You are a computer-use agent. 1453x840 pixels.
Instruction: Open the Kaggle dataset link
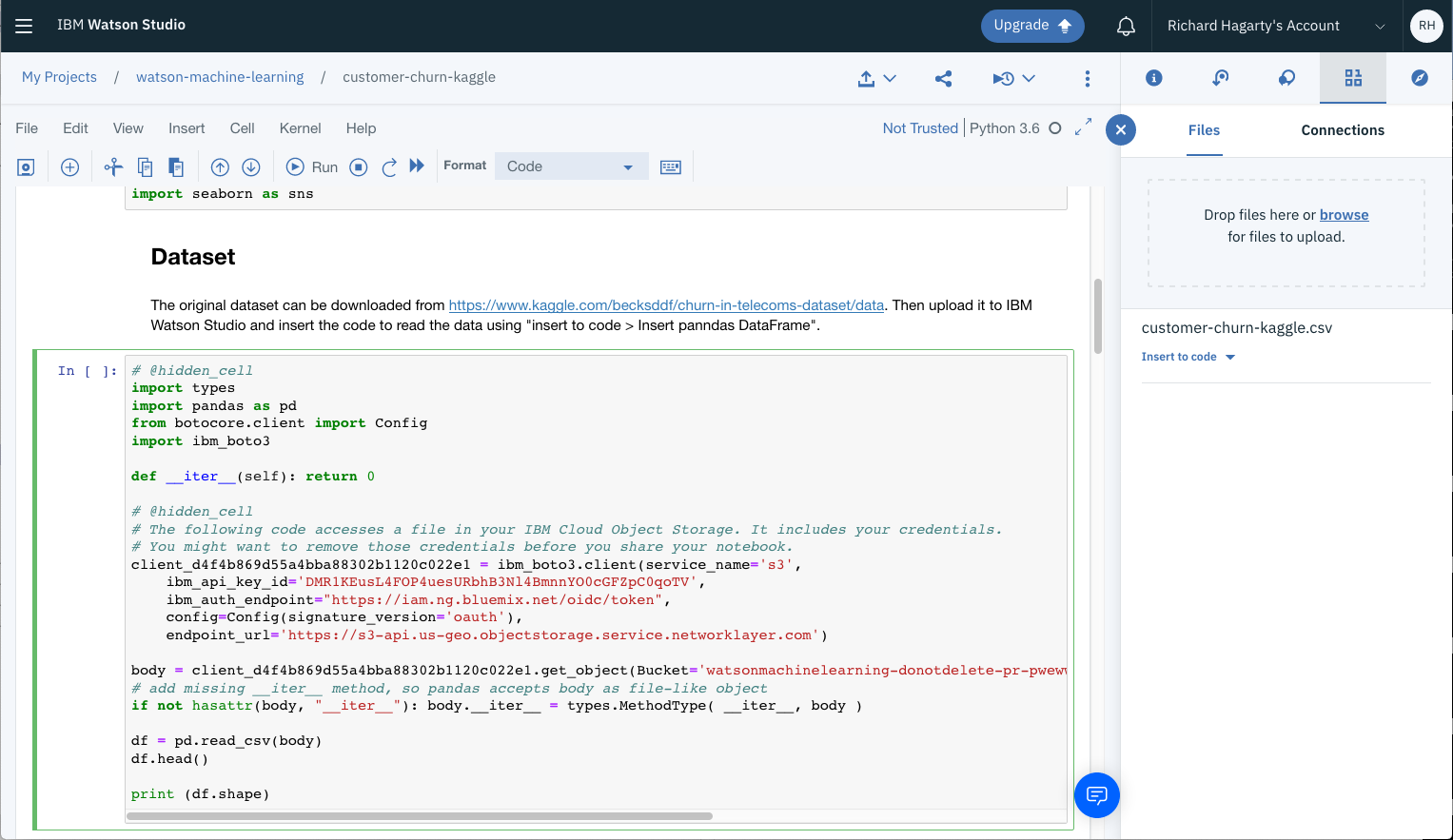click(x=666, y=305)
